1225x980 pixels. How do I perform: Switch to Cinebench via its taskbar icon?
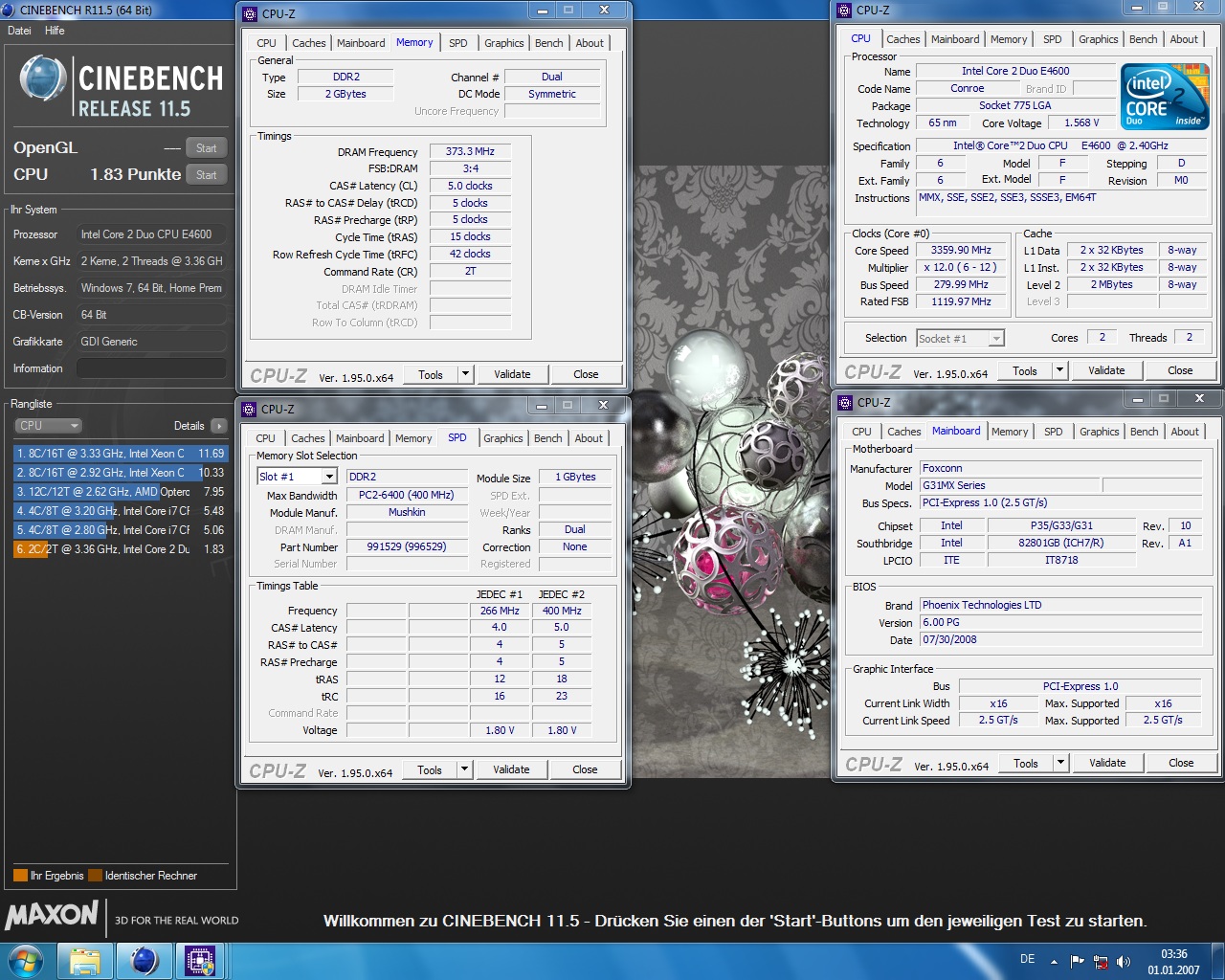click(x=144, y=961)
